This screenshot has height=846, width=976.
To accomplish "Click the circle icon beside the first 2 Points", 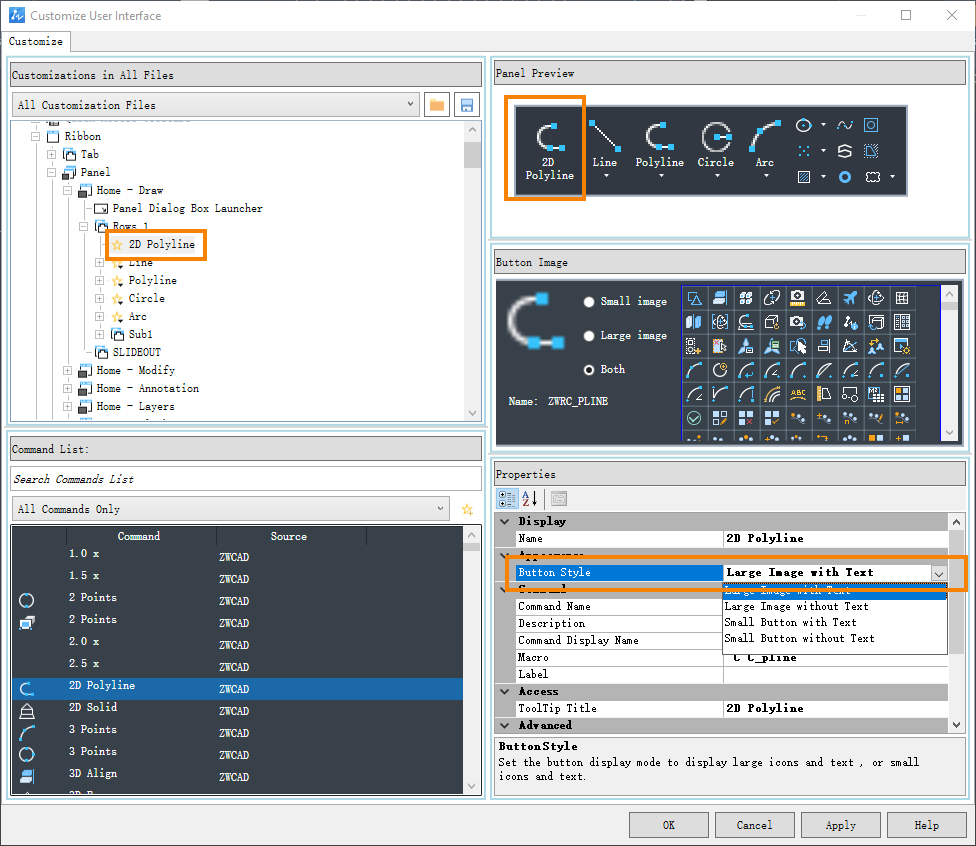I will click(27, 600).
